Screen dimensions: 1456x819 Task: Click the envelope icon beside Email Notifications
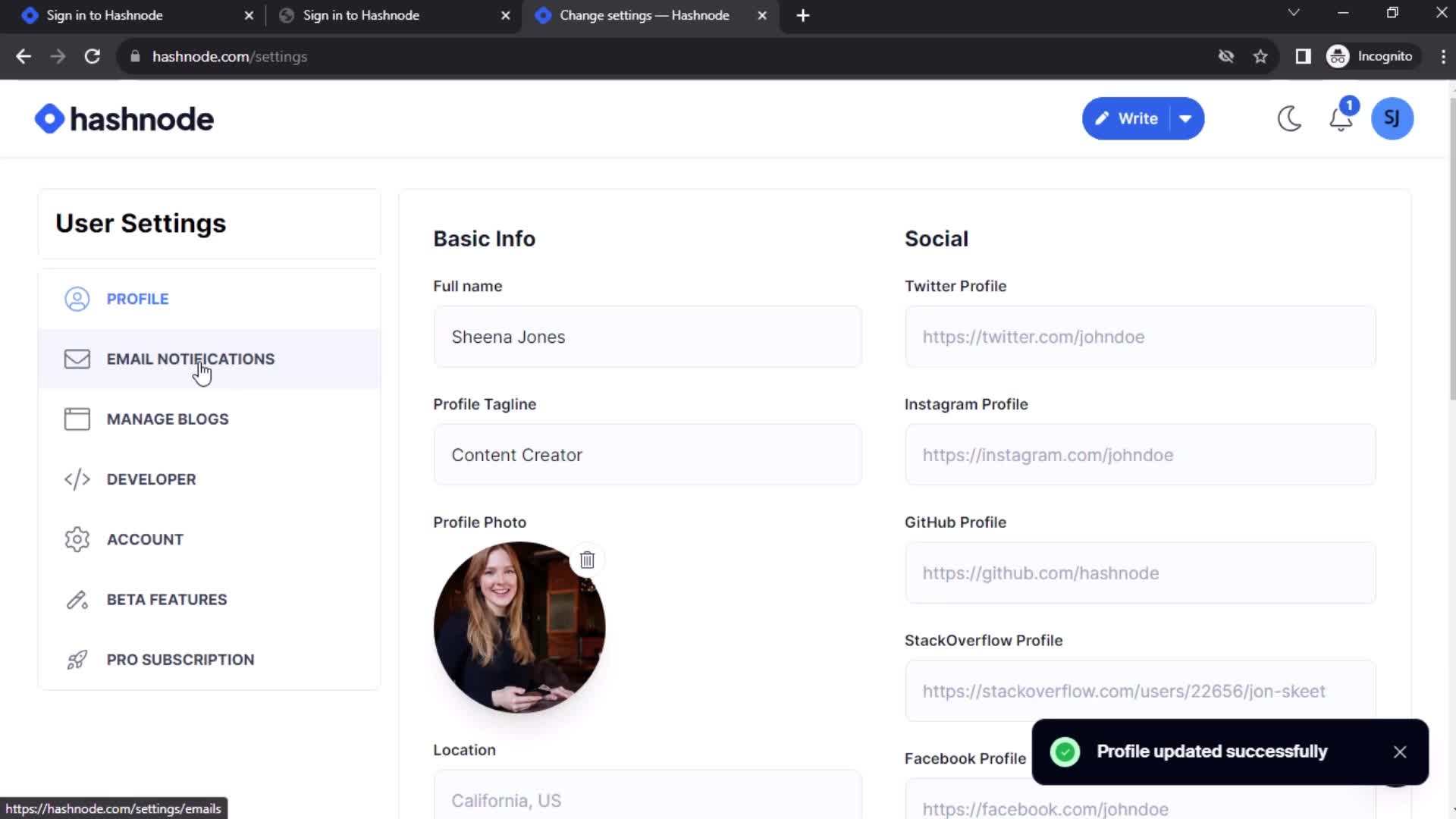tap(77, 359)
